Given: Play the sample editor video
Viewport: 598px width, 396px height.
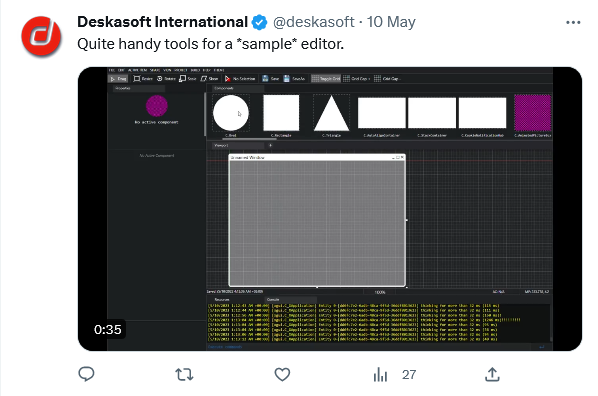Looking at the screenshot, I should (x=330, y=209).
